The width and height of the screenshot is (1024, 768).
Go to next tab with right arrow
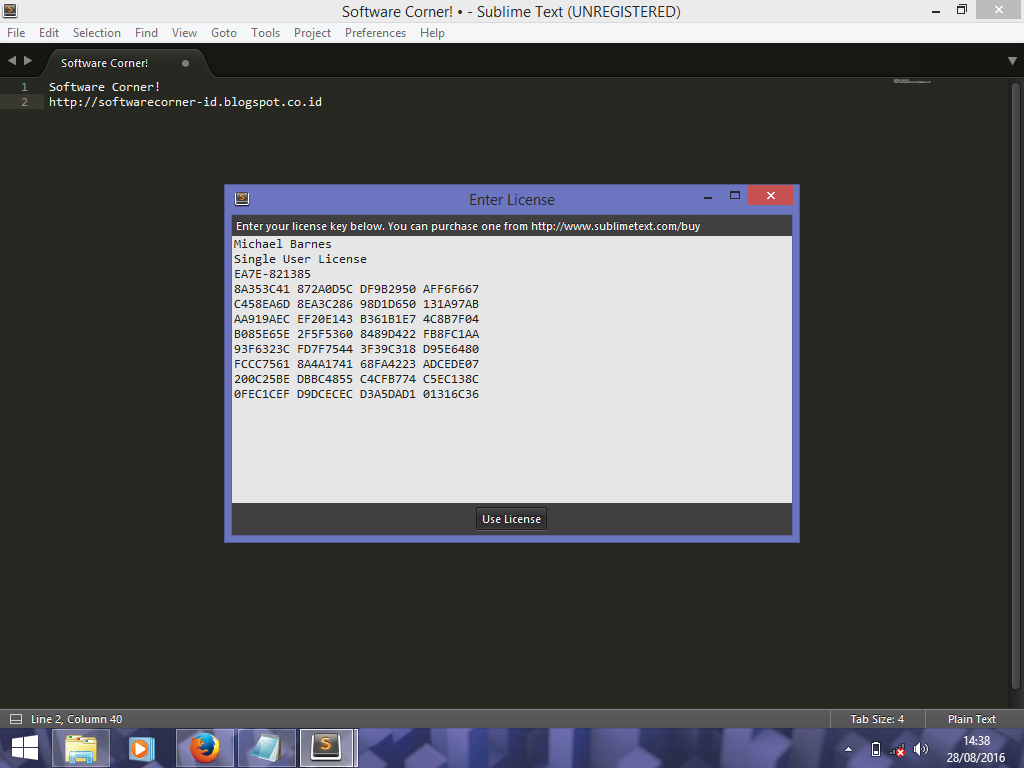click(x=28, y=61)
